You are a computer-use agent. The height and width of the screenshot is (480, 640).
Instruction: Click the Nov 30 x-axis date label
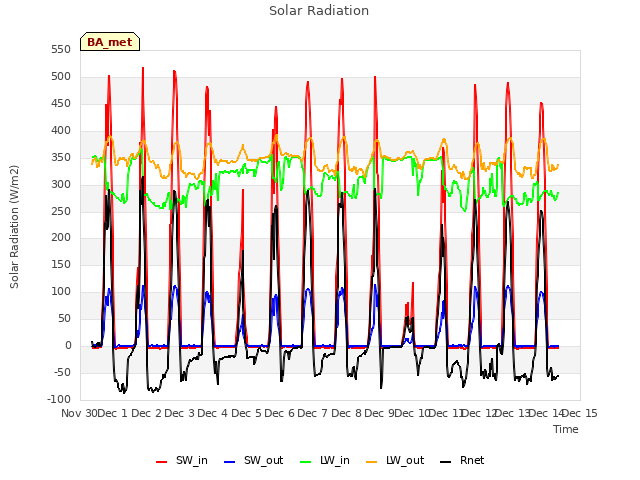[x=79, y=413]
